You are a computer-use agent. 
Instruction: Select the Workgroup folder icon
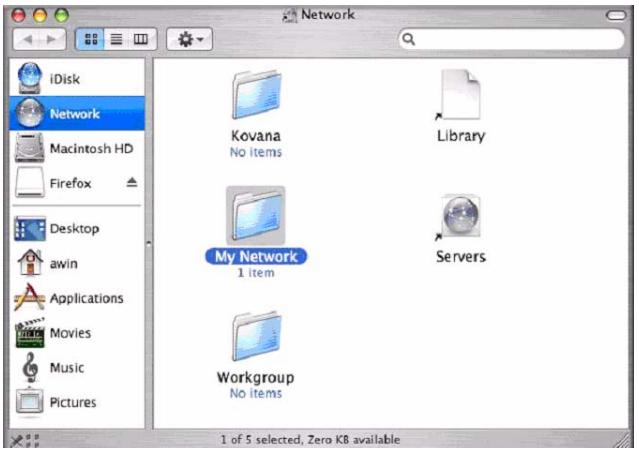(256, 337)
